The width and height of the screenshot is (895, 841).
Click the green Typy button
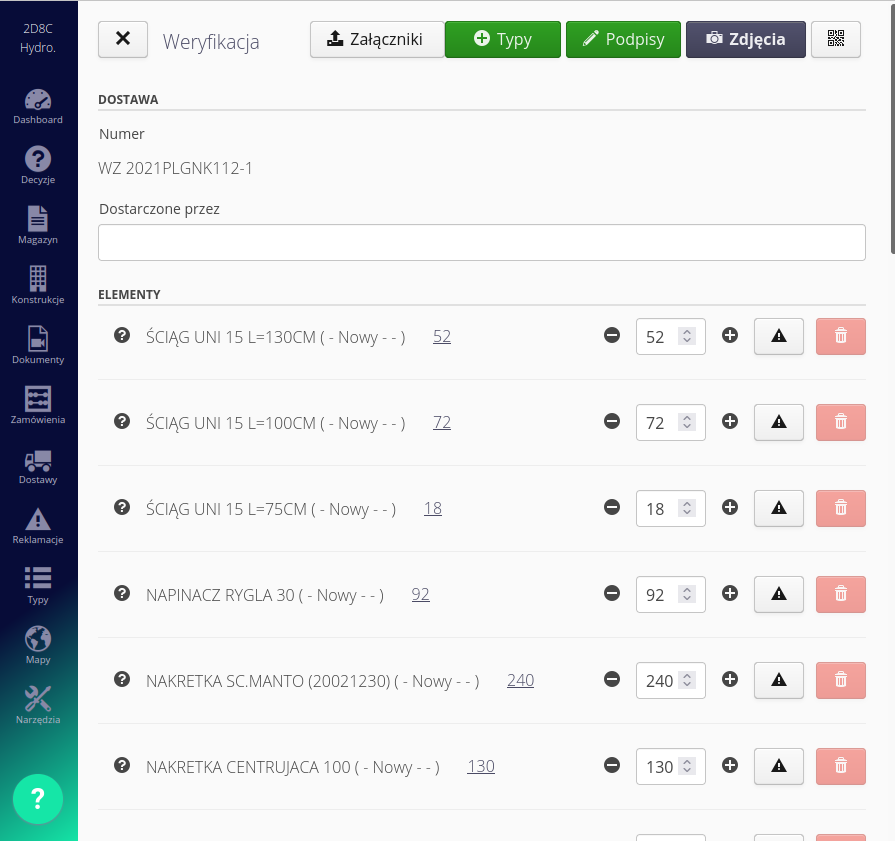[502, 39]
